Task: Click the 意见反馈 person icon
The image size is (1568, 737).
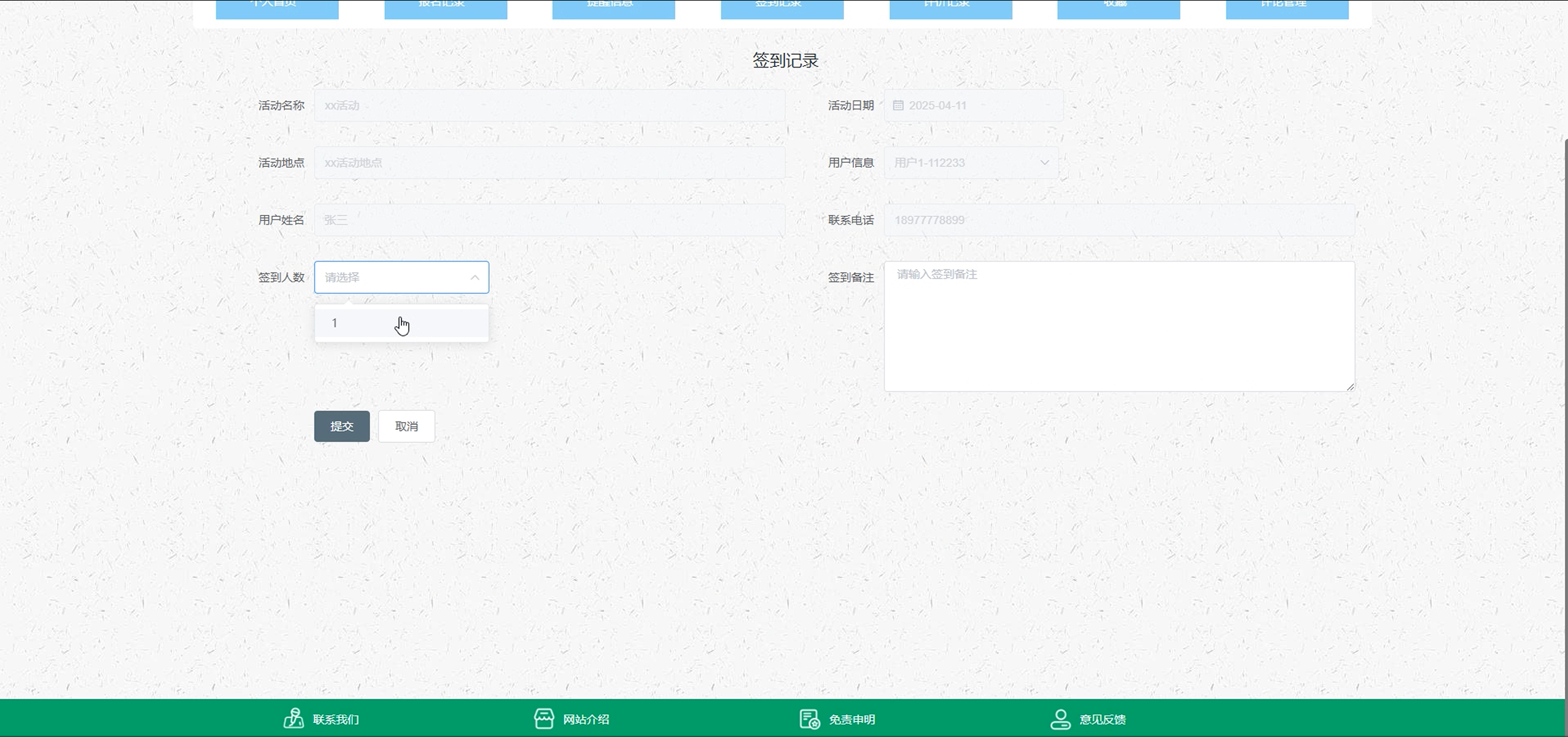Action: (1060, 719)
